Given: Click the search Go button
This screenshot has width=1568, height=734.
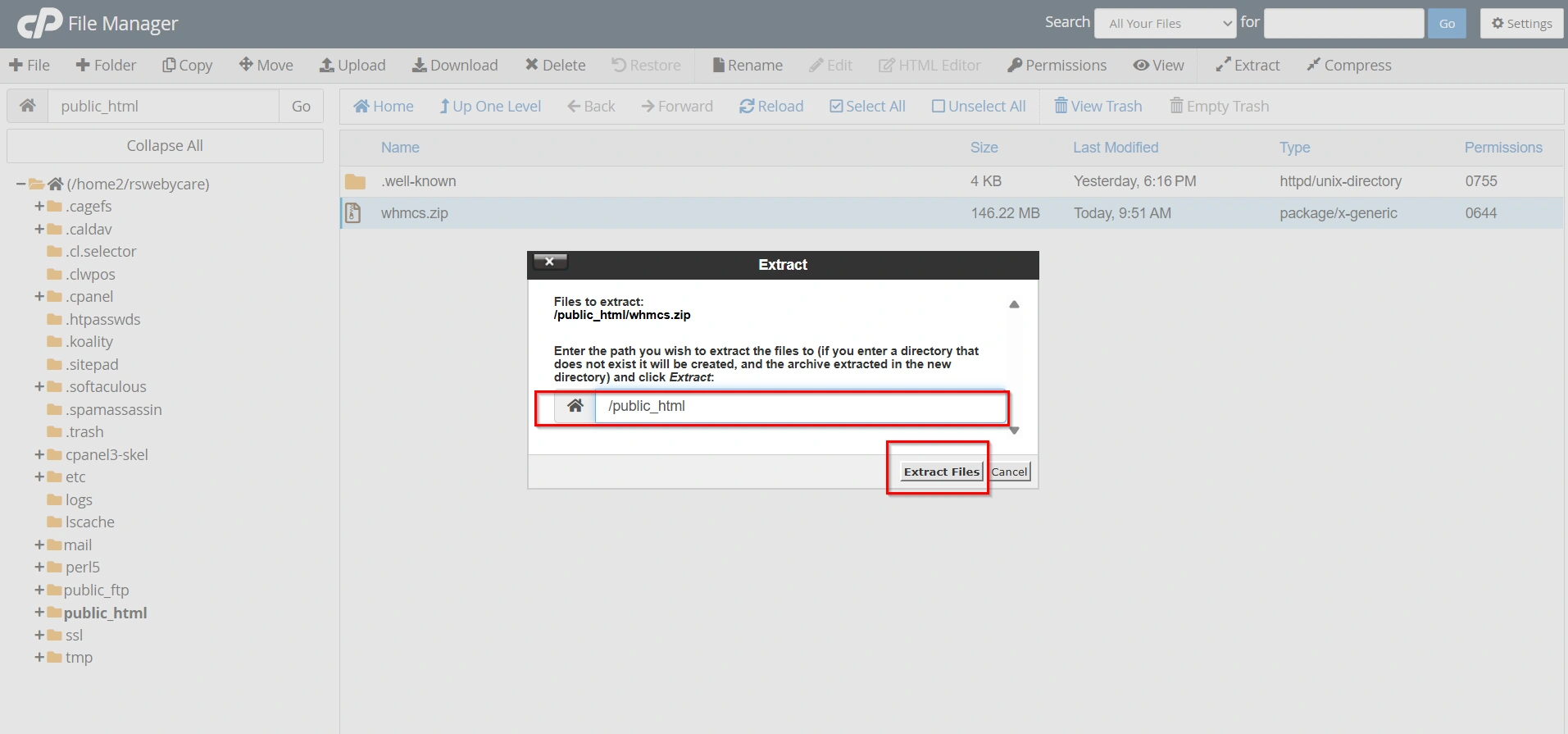Looking at the screenshot, I should [1447, 23].
